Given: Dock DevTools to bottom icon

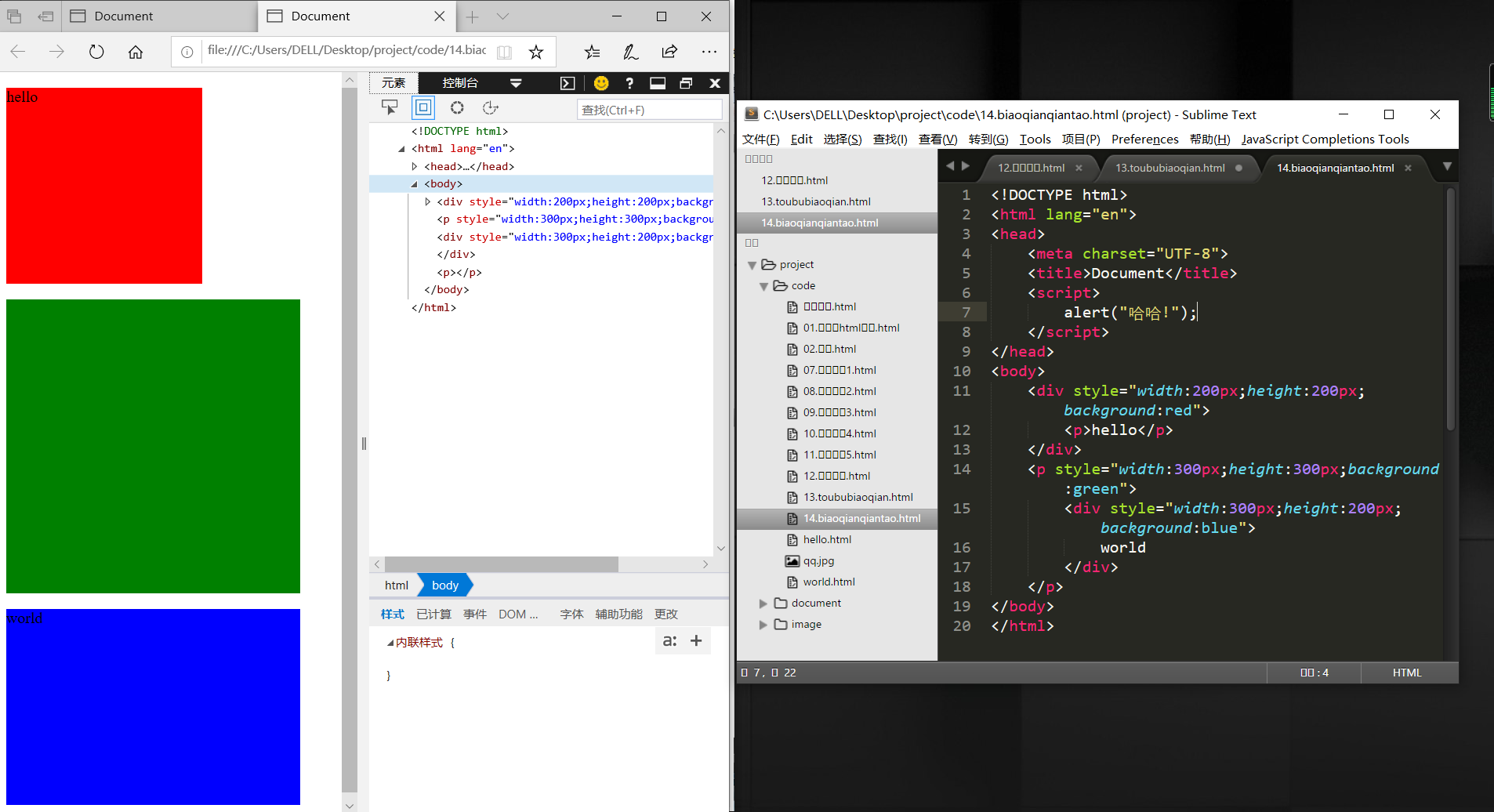Looking at the screenshot, I should tap(658, 83).
